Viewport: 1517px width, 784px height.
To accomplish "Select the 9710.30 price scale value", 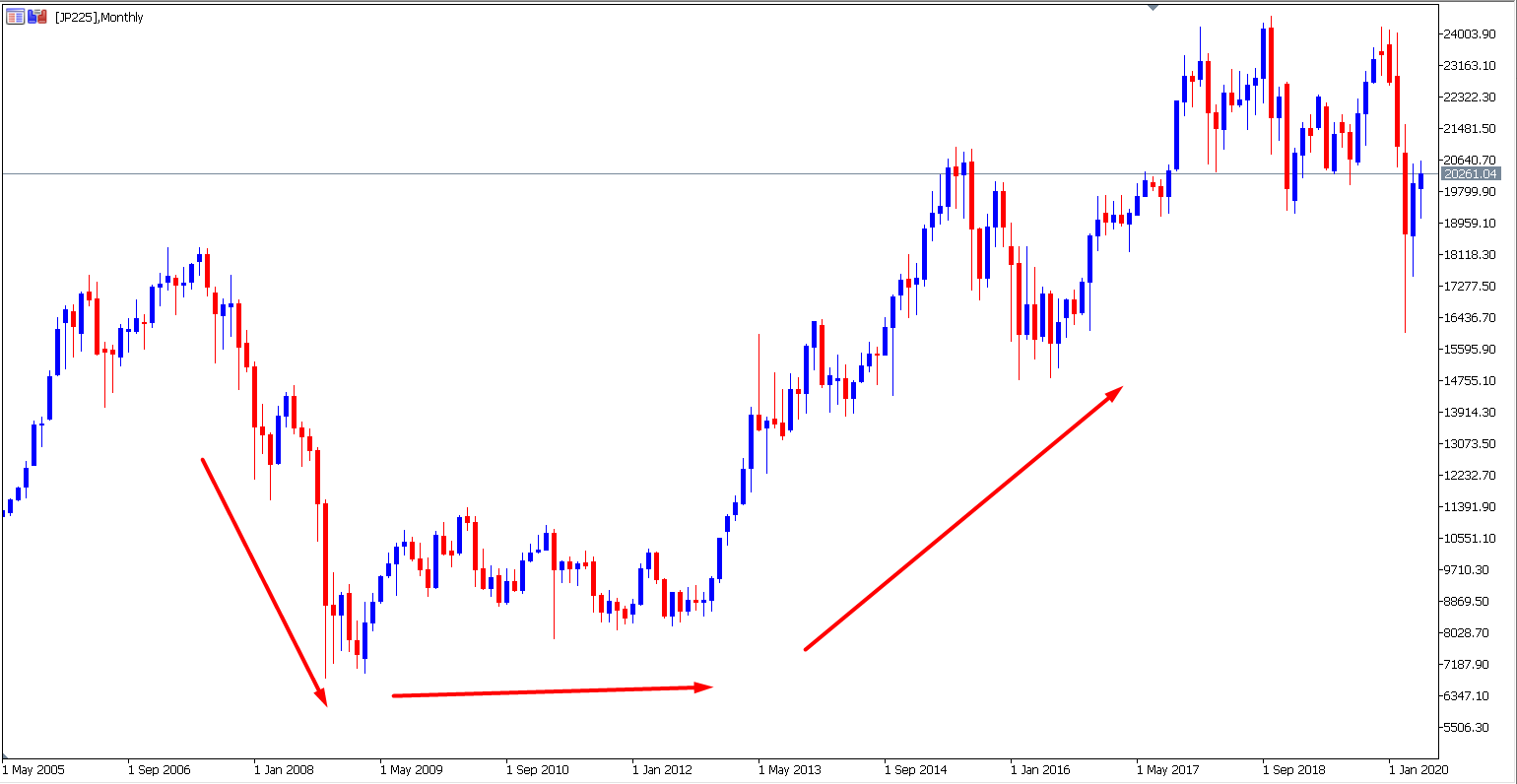I will point(1467,570).
